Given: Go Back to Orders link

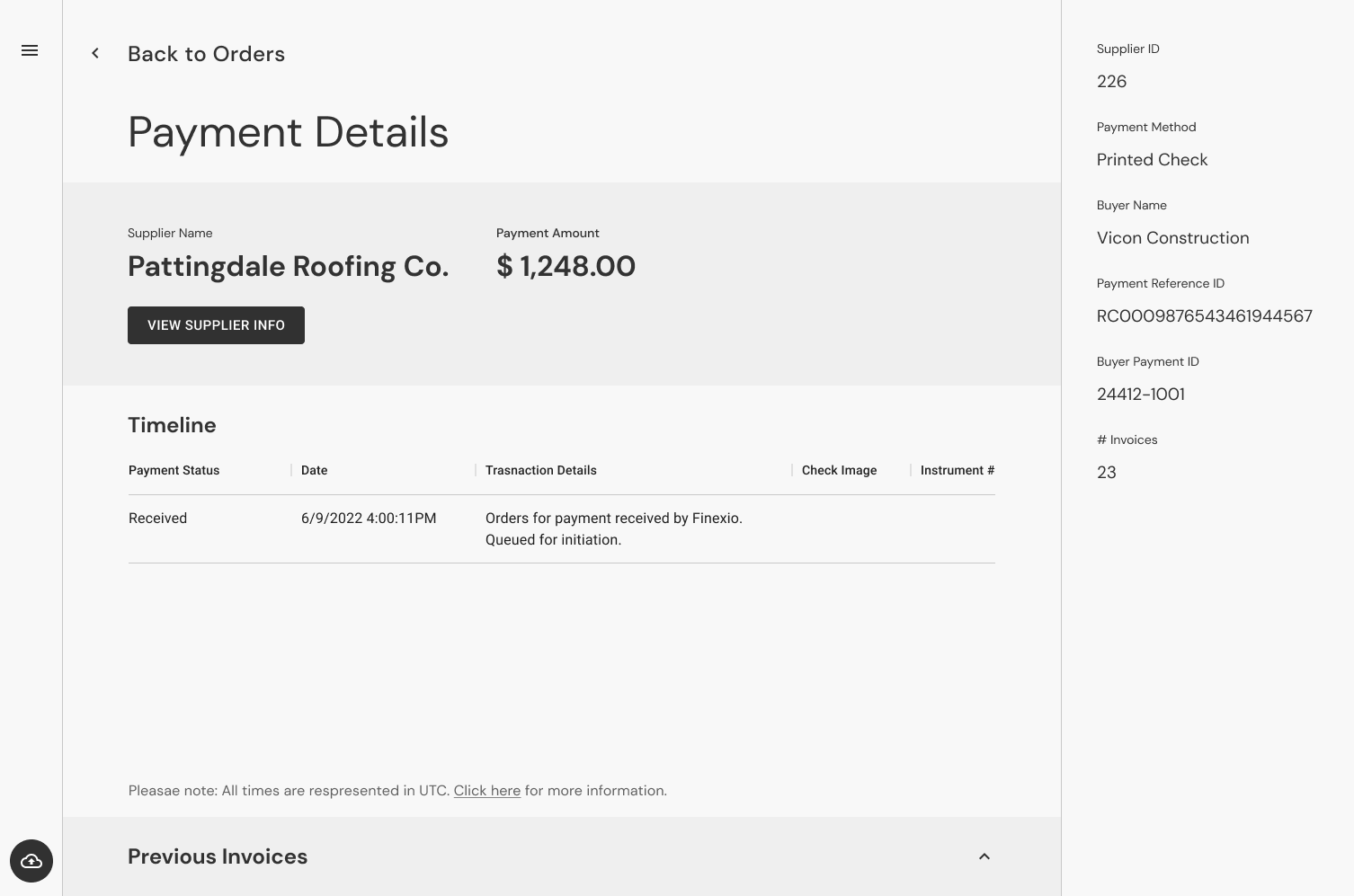Looking at the screenshot, I should pos(206,54).
